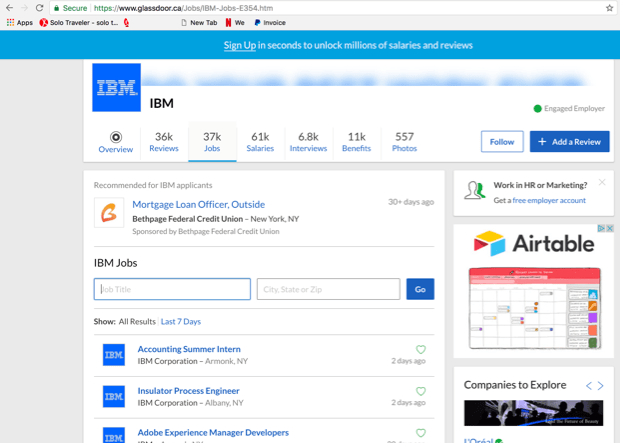Image resolution: width=620 pixels, height=443 pixels.
Task: Click IBM logo beside Insulator Process Engineer
Action: pyautogui.click(x=114, y=396)
